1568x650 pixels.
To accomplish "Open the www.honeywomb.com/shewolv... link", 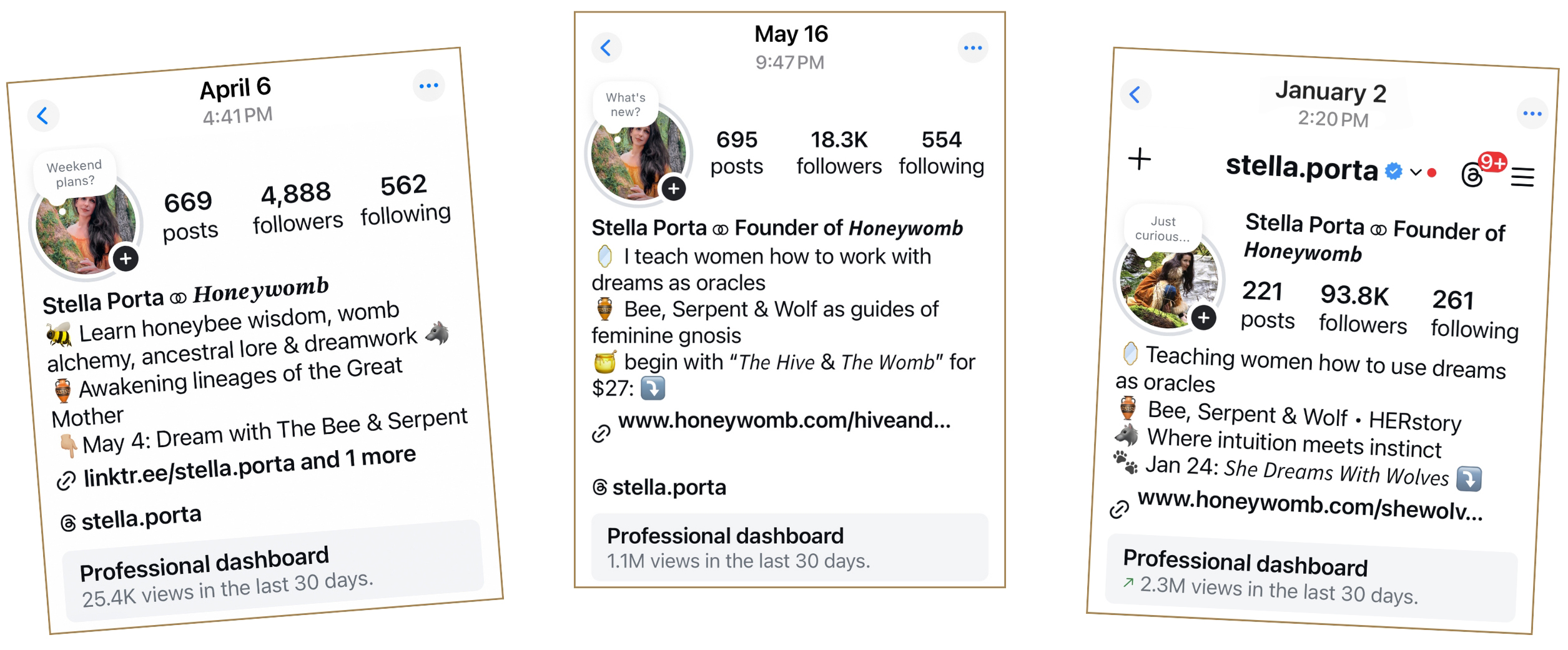I will [1309, 506].
